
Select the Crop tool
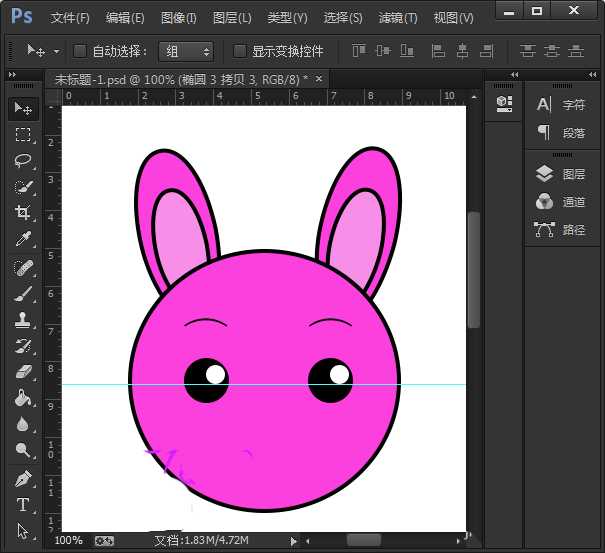coord(22,213)
